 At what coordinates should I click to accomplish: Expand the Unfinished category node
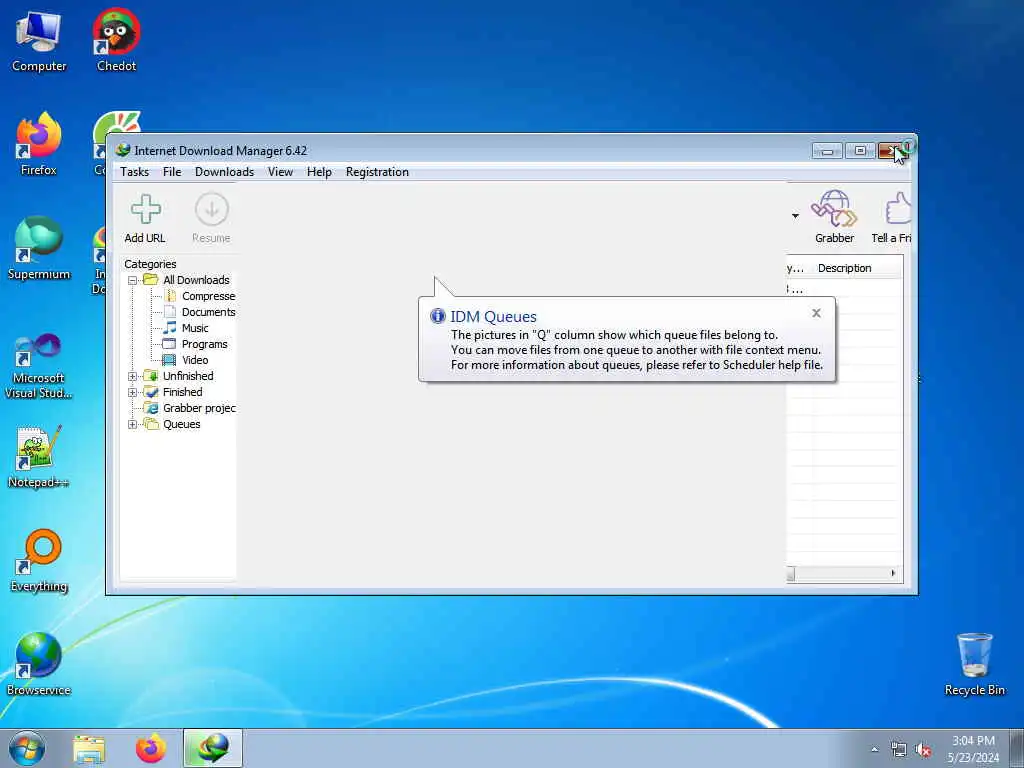pos(133,376)
